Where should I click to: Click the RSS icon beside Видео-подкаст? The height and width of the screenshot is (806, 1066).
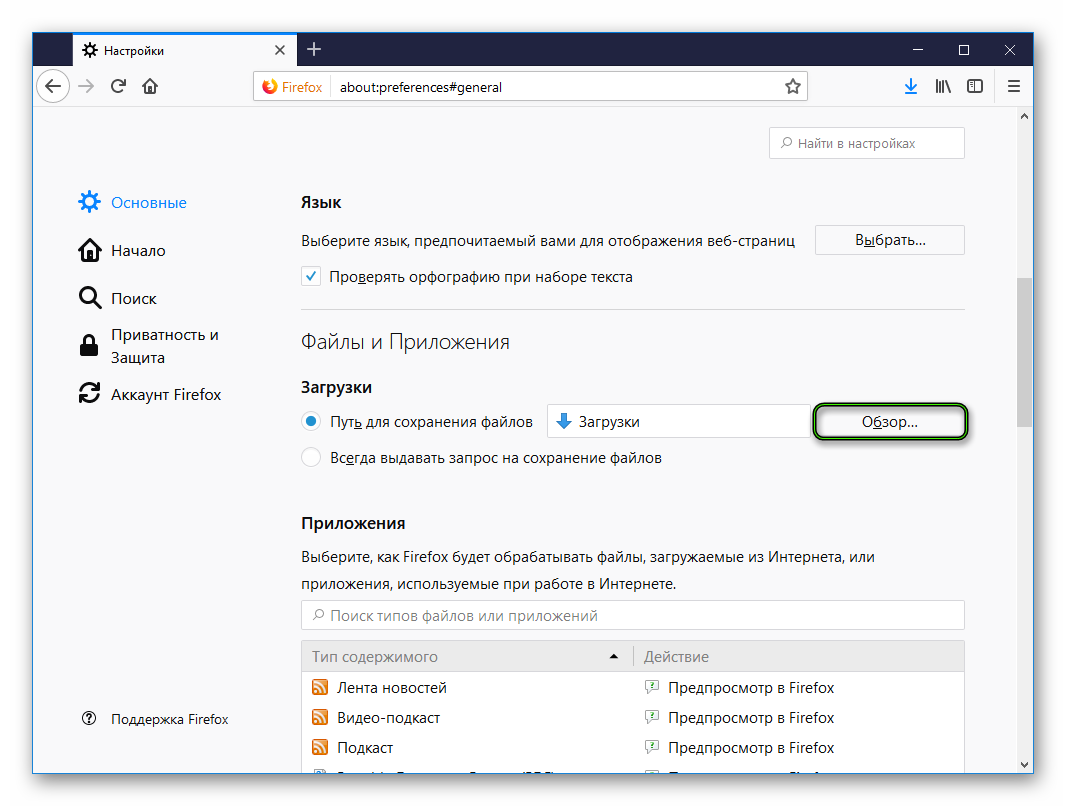(x=320, y=717)
